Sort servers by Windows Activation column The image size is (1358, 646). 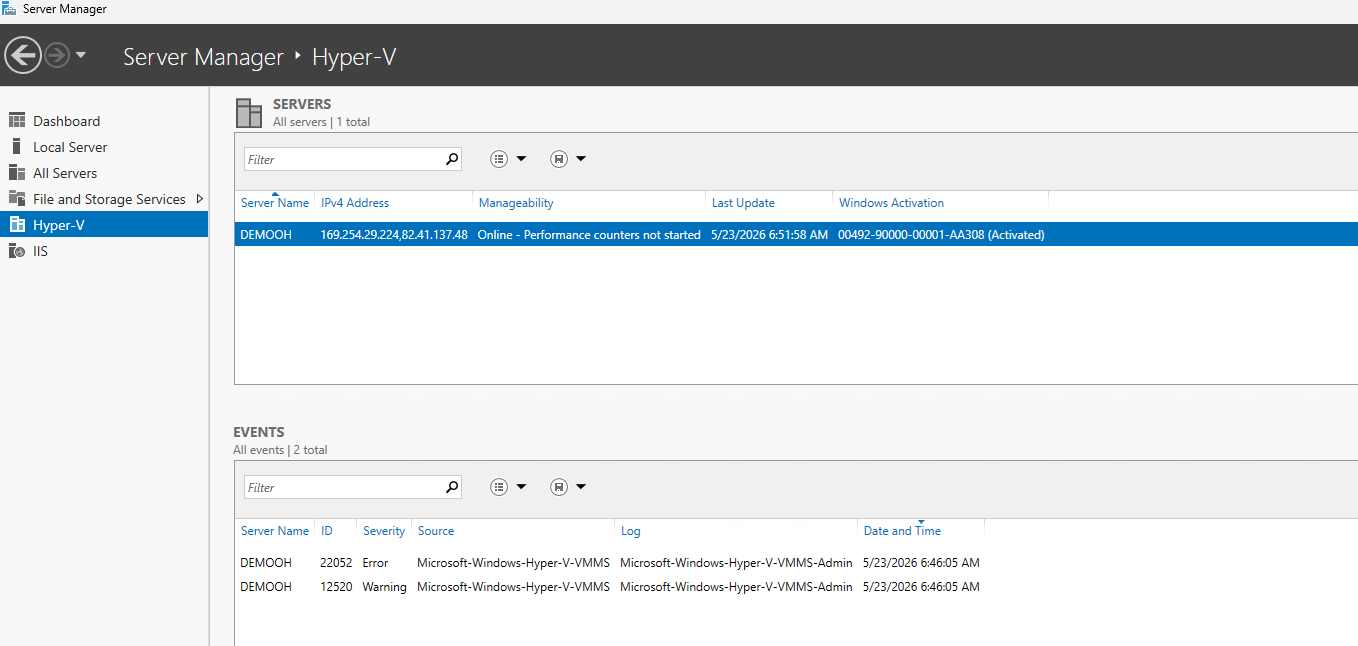[891, 203]
